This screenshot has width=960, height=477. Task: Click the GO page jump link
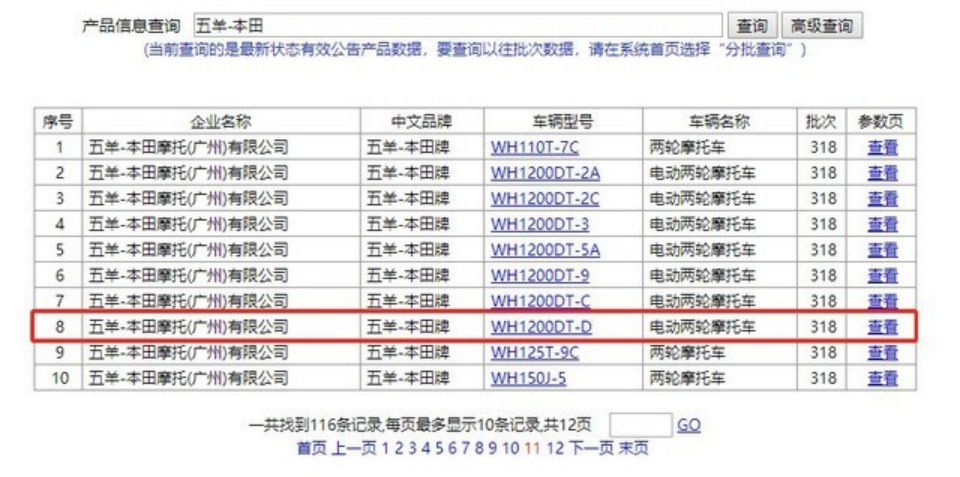(689, 425)
